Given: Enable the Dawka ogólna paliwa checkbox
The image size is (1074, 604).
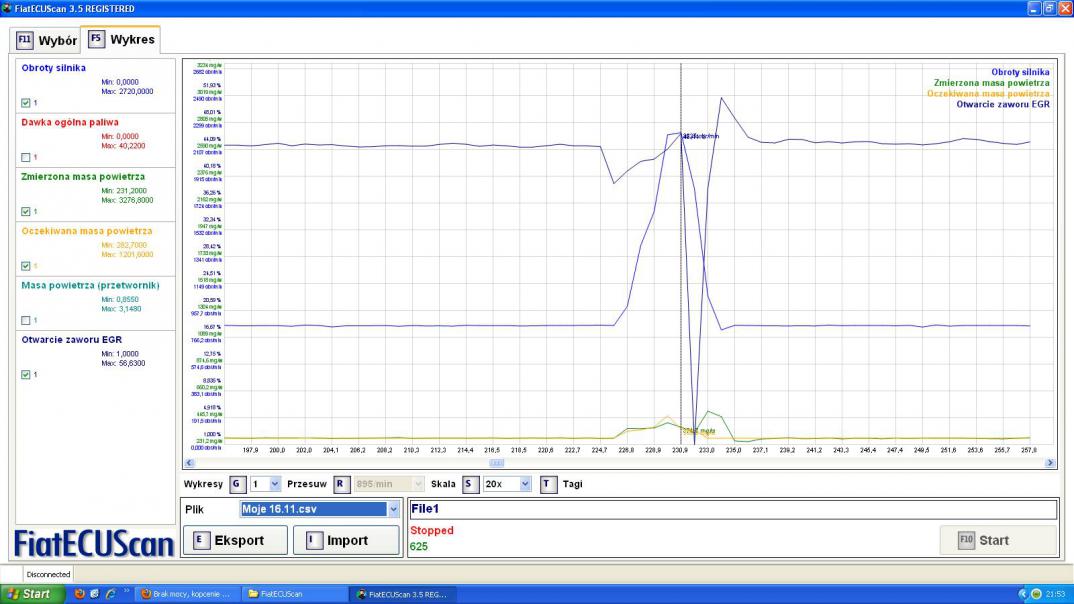Looking at the screenshot, I should point(26,157).
